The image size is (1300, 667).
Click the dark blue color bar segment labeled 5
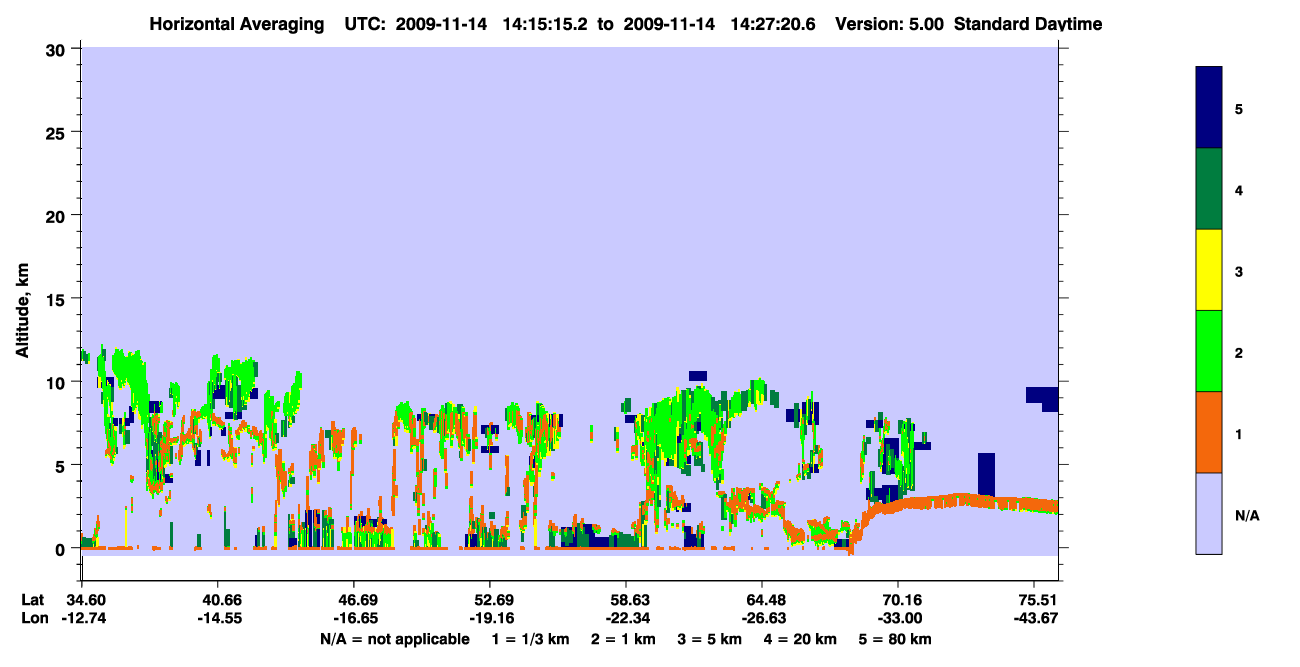1209,107
